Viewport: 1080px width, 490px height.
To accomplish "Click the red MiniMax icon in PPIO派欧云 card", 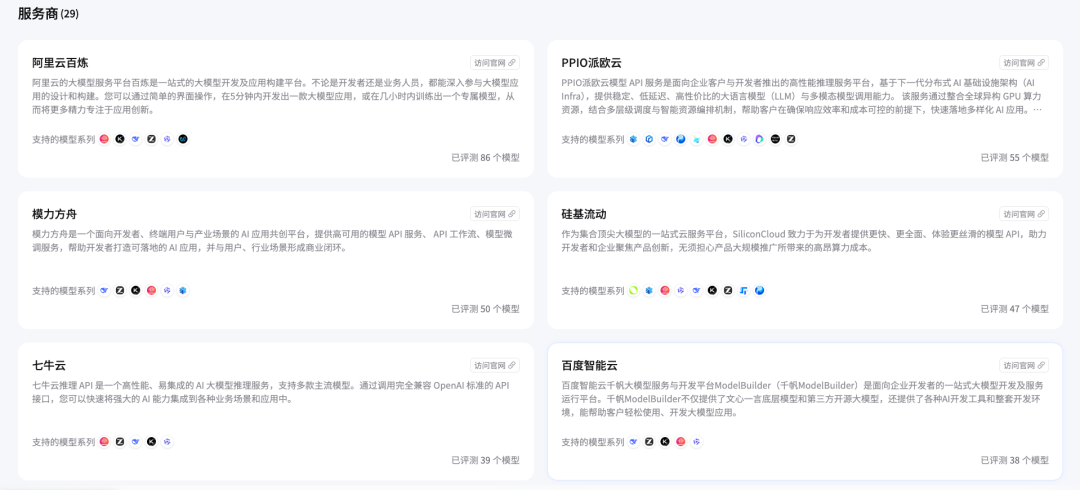I will click(712, 139).
